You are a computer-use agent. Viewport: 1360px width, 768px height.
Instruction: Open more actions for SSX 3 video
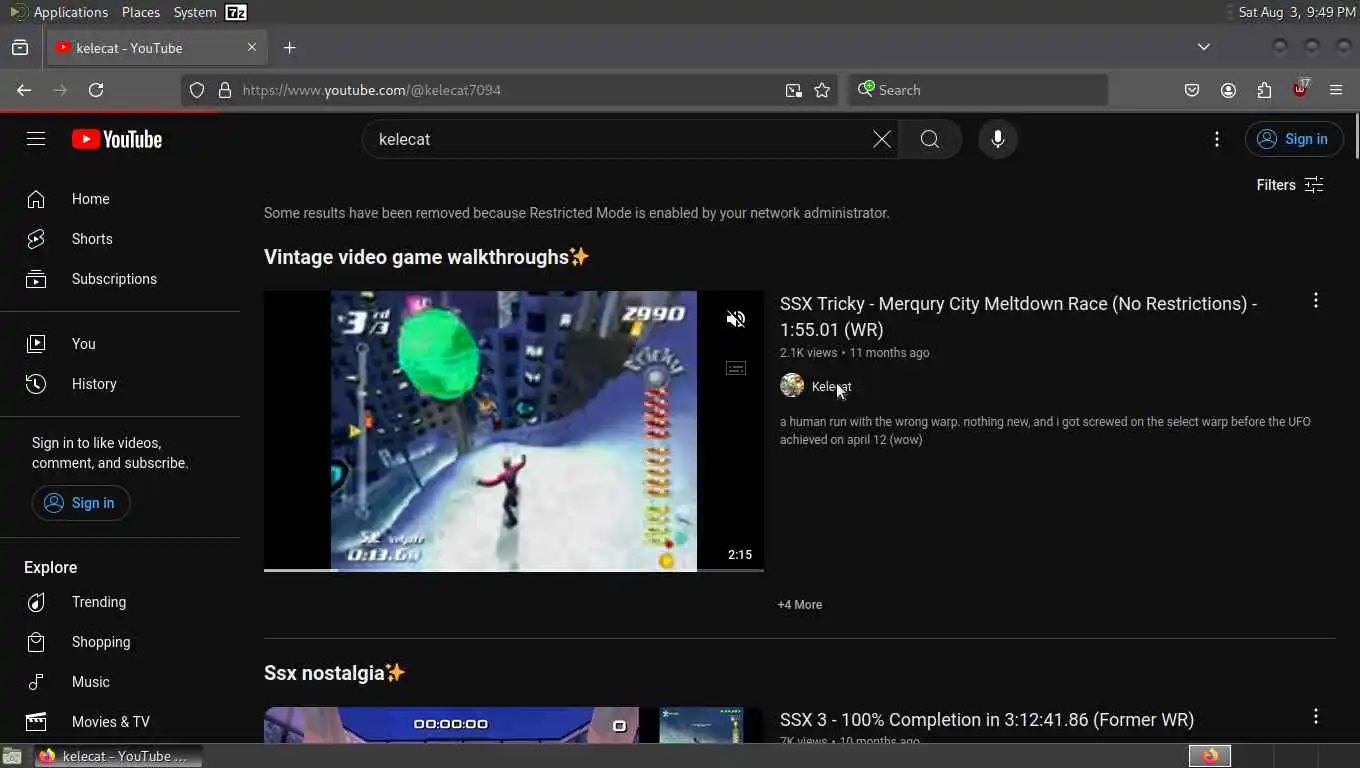(1316, 716)
